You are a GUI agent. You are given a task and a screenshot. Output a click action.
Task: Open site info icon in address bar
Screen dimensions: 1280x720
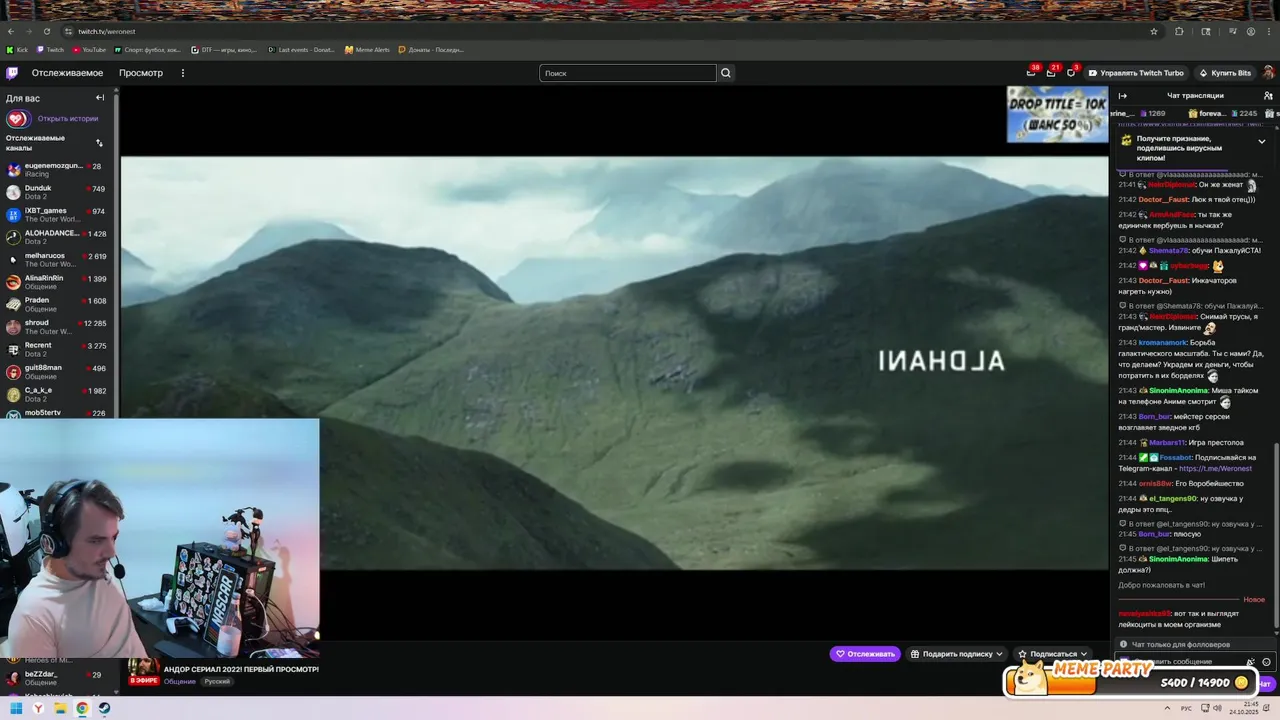68,31
